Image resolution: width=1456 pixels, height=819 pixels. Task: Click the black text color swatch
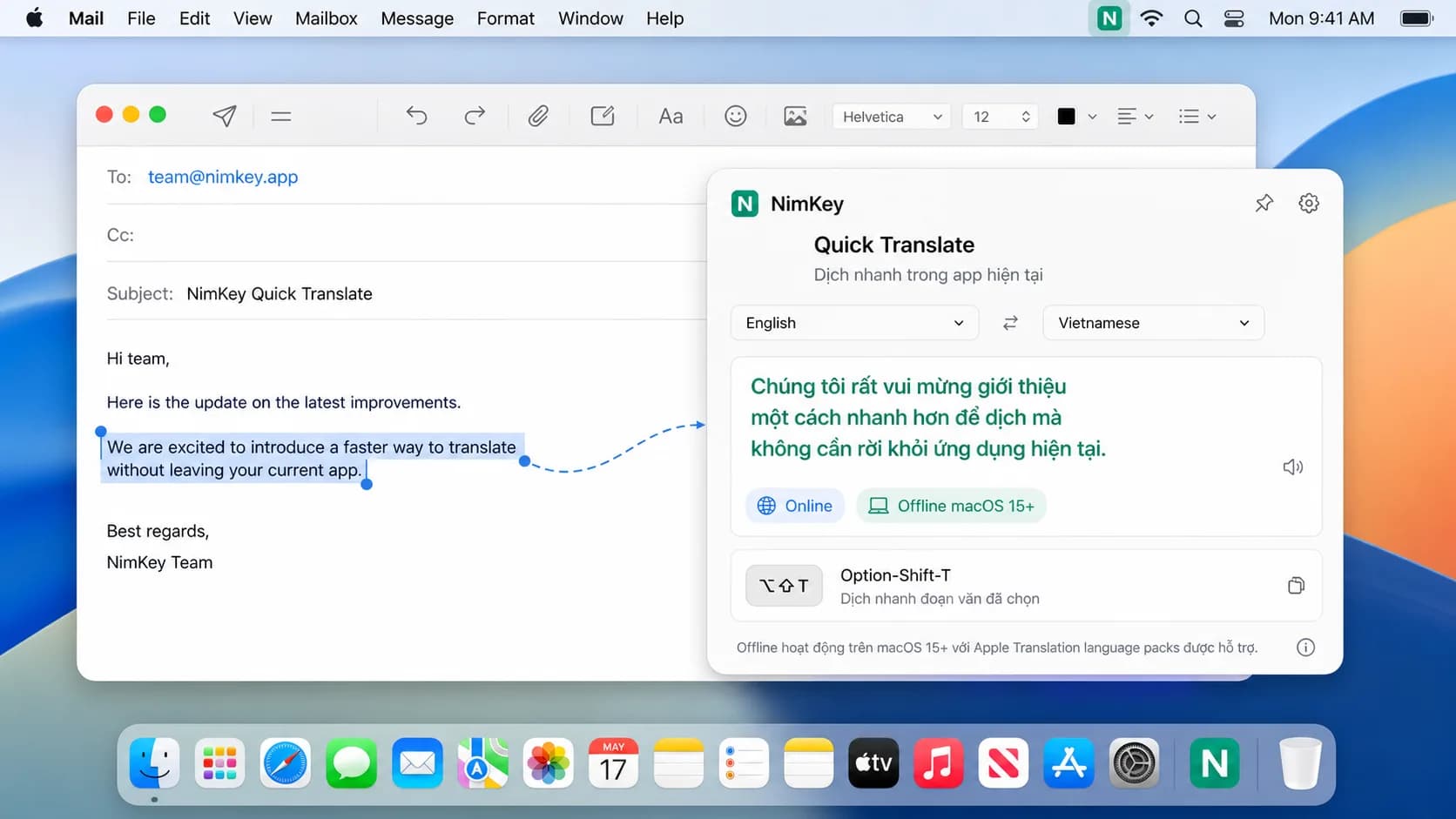1066,117
